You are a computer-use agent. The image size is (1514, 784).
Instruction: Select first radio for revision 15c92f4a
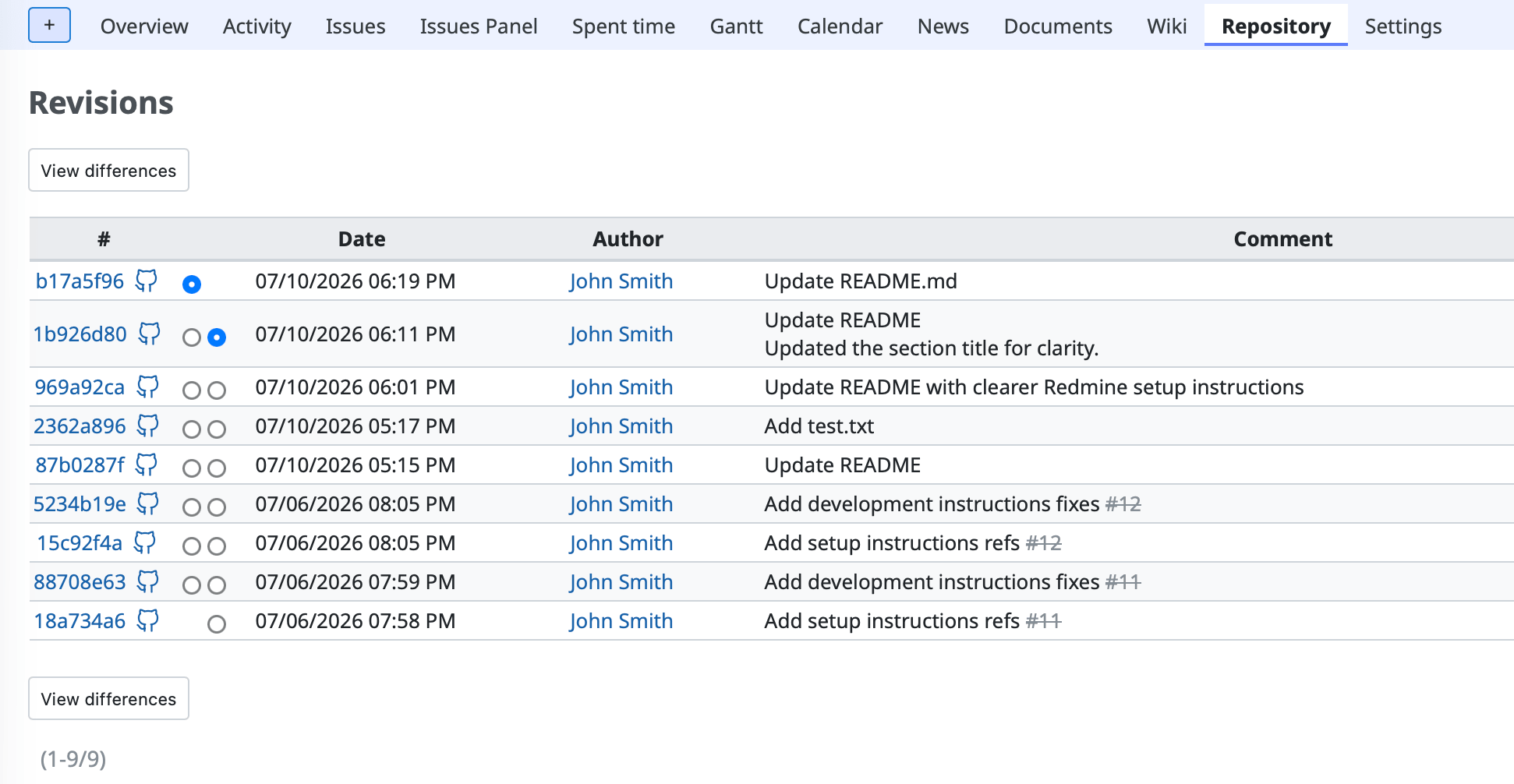point(192,546)
